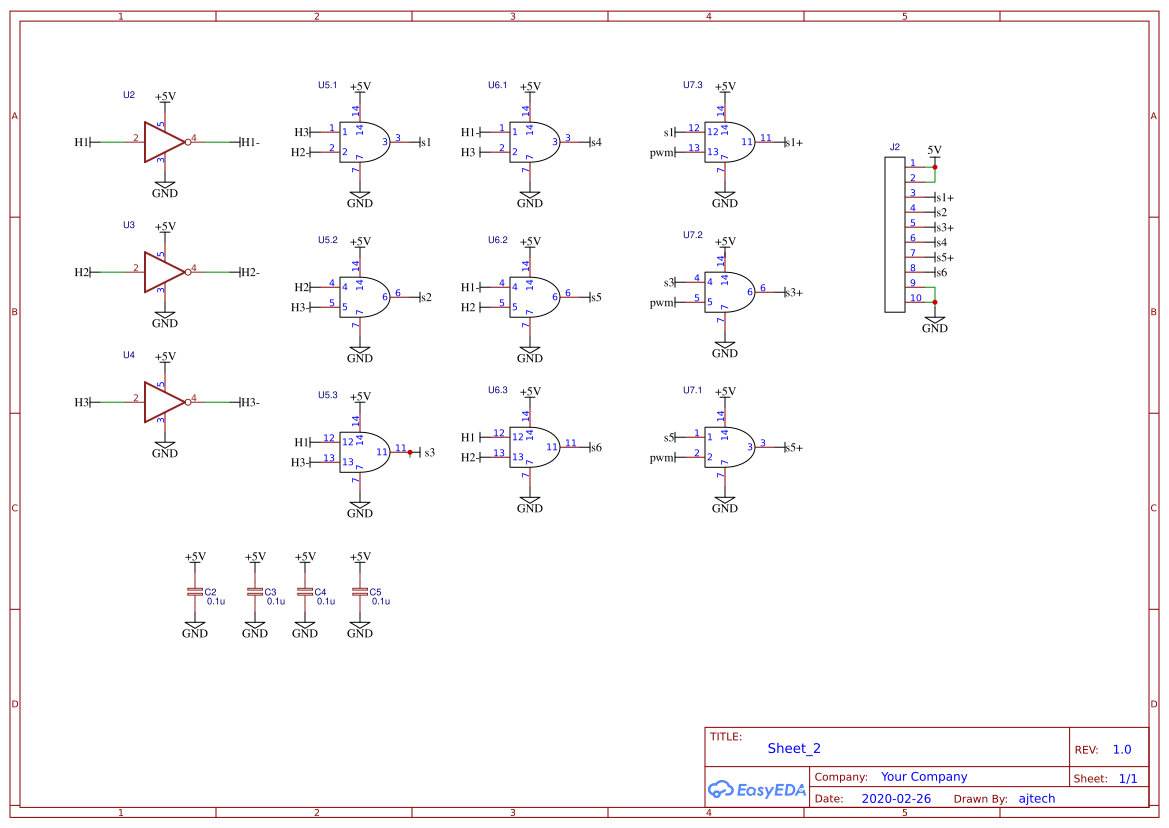Select AND gate U6.2
1169x828 pixels.
pyautogui.click(x=533, y=296)
